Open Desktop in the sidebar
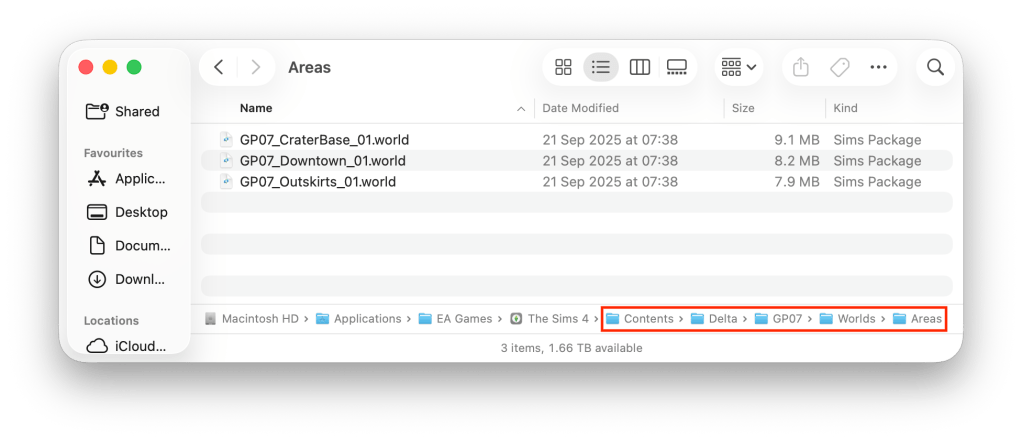Image resolution: width=1022 pixels, height=440 pixels. point(141,212)
